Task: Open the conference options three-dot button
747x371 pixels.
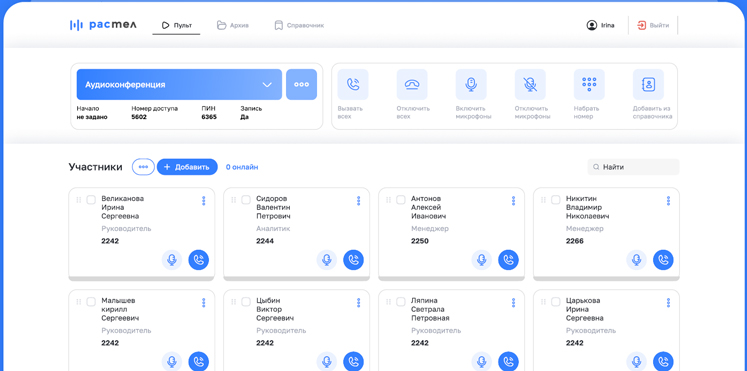Action: click(302, 84)
